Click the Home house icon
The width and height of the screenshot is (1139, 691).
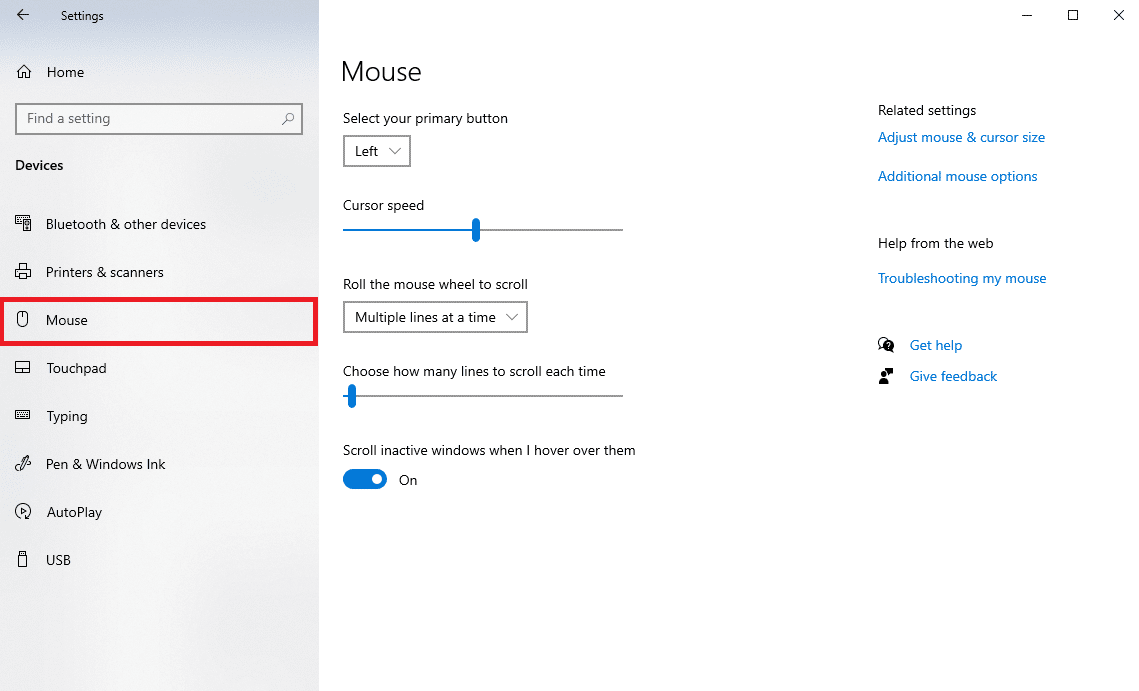tap(24, 72)
